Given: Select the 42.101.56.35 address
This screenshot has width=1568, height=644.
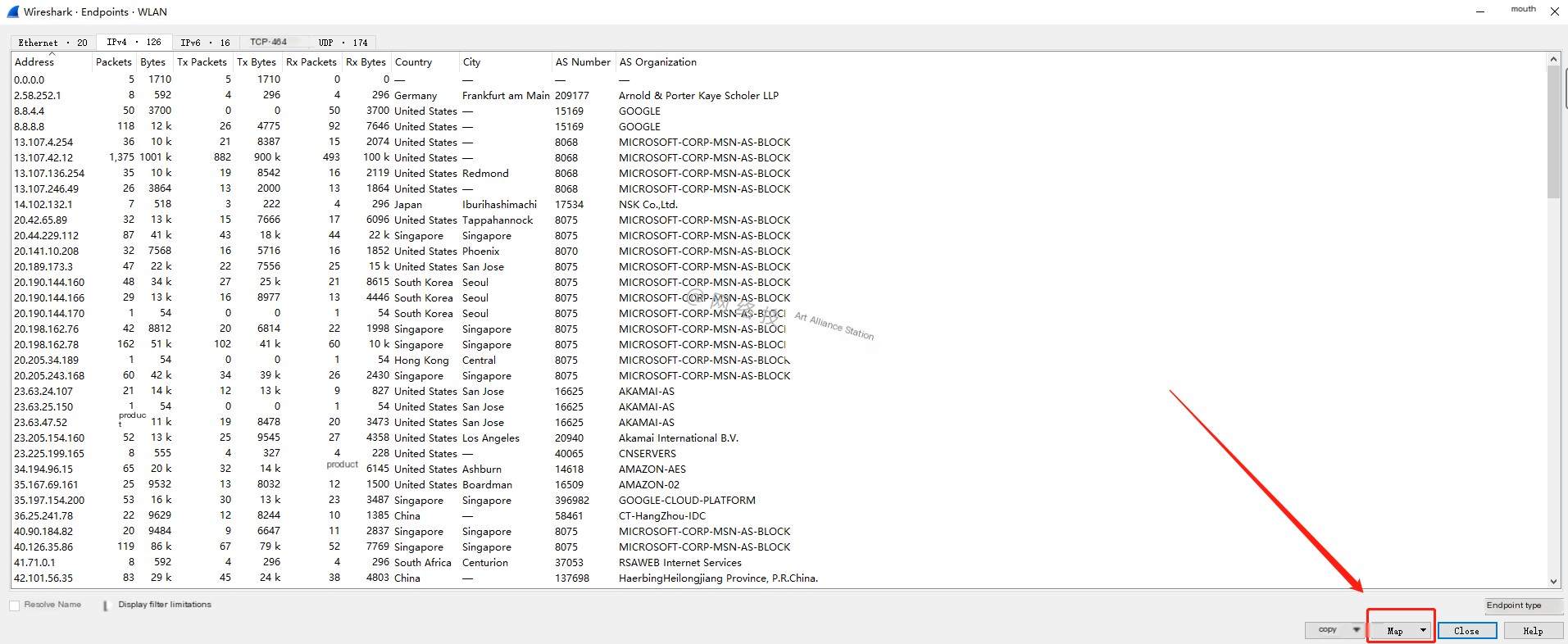Looking at the screenshot, I should click(x=43, y=578).
